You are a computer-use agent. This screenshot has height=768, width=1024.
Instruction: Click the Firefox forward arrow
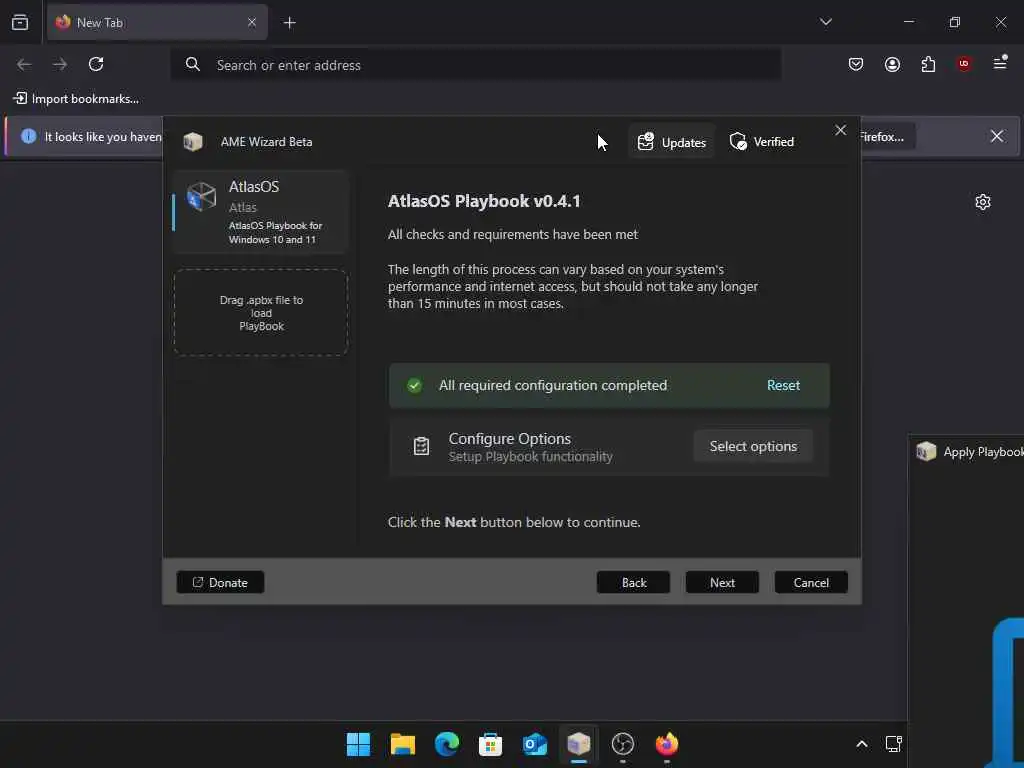60,64
